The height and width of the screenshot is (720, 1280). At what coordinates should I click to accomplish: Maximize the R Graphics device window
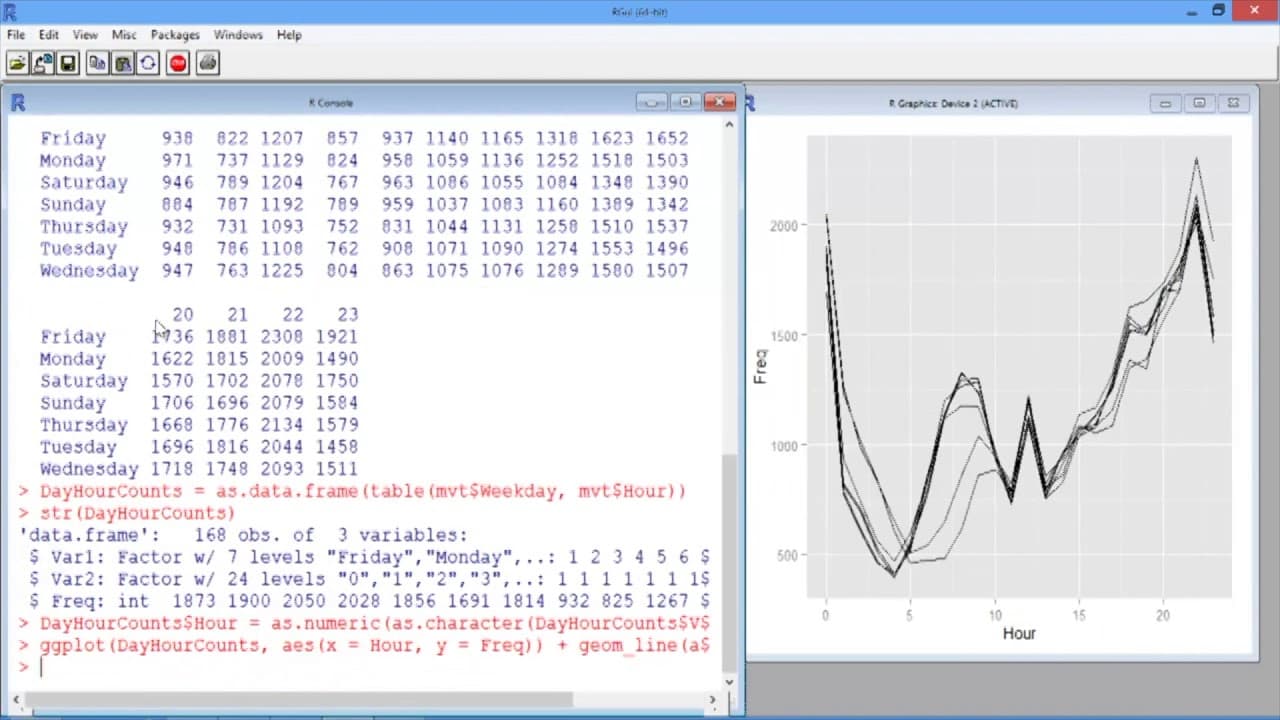[x=1199, y=103]
